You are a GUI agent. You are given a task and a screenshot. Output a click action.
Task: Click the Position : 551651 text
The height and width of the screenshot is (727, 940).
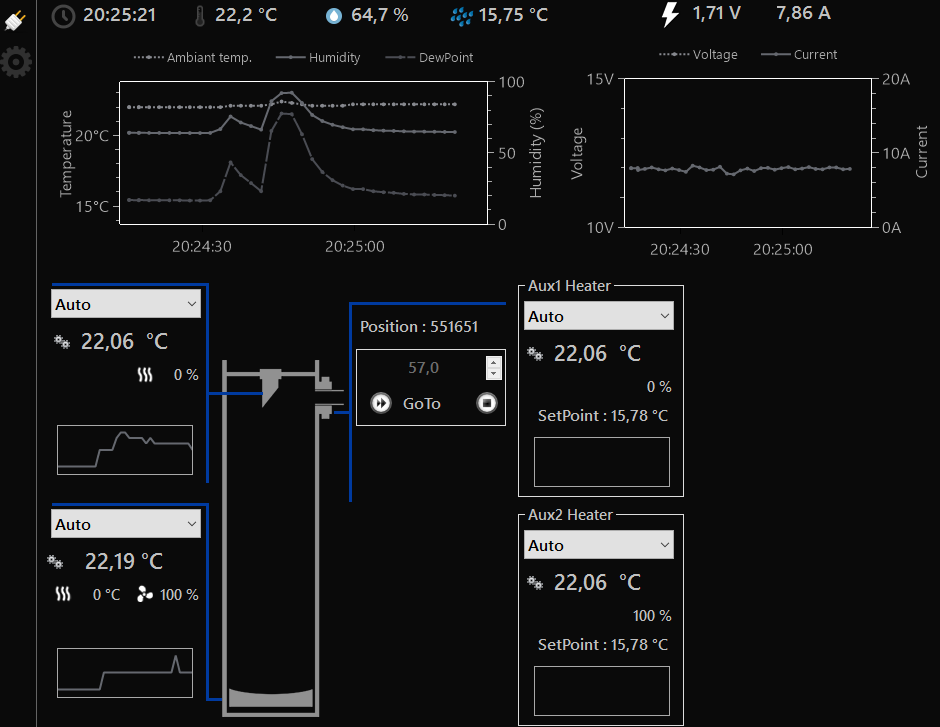pos(419,327)
